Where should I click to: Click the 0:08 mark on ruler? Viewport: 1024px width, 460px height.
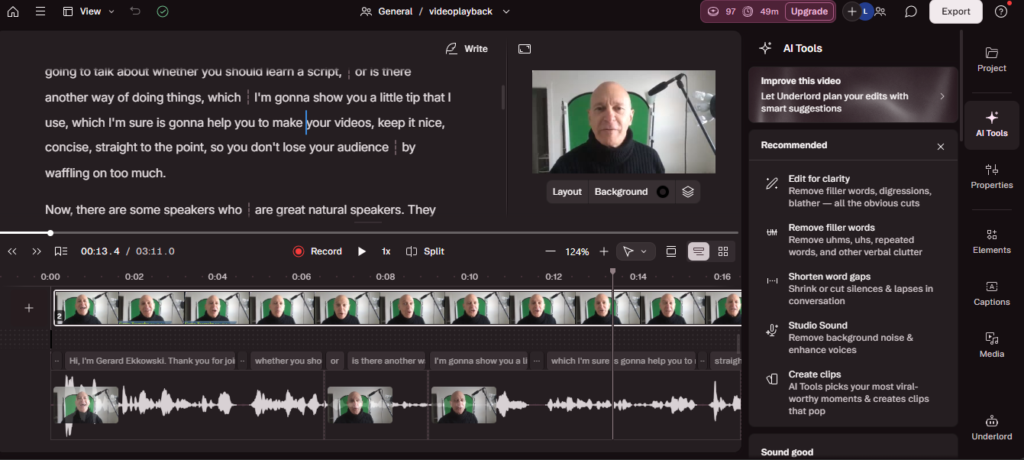click(x=385, y=277)
